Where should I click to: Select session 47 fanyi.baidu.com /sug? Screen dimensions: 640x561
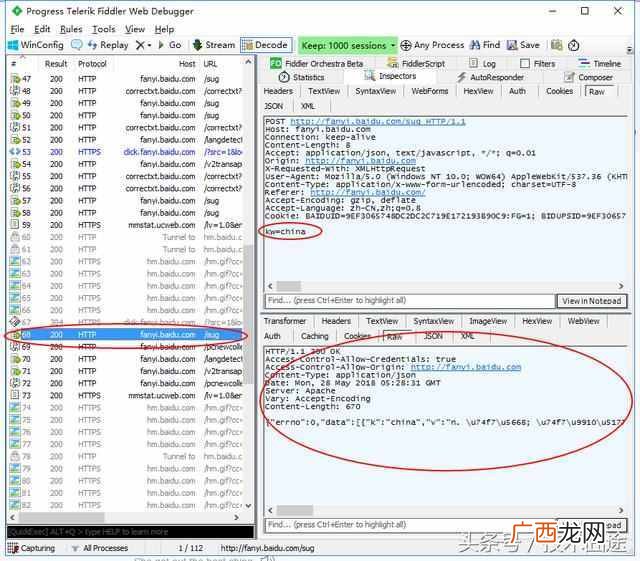(126, 79)
